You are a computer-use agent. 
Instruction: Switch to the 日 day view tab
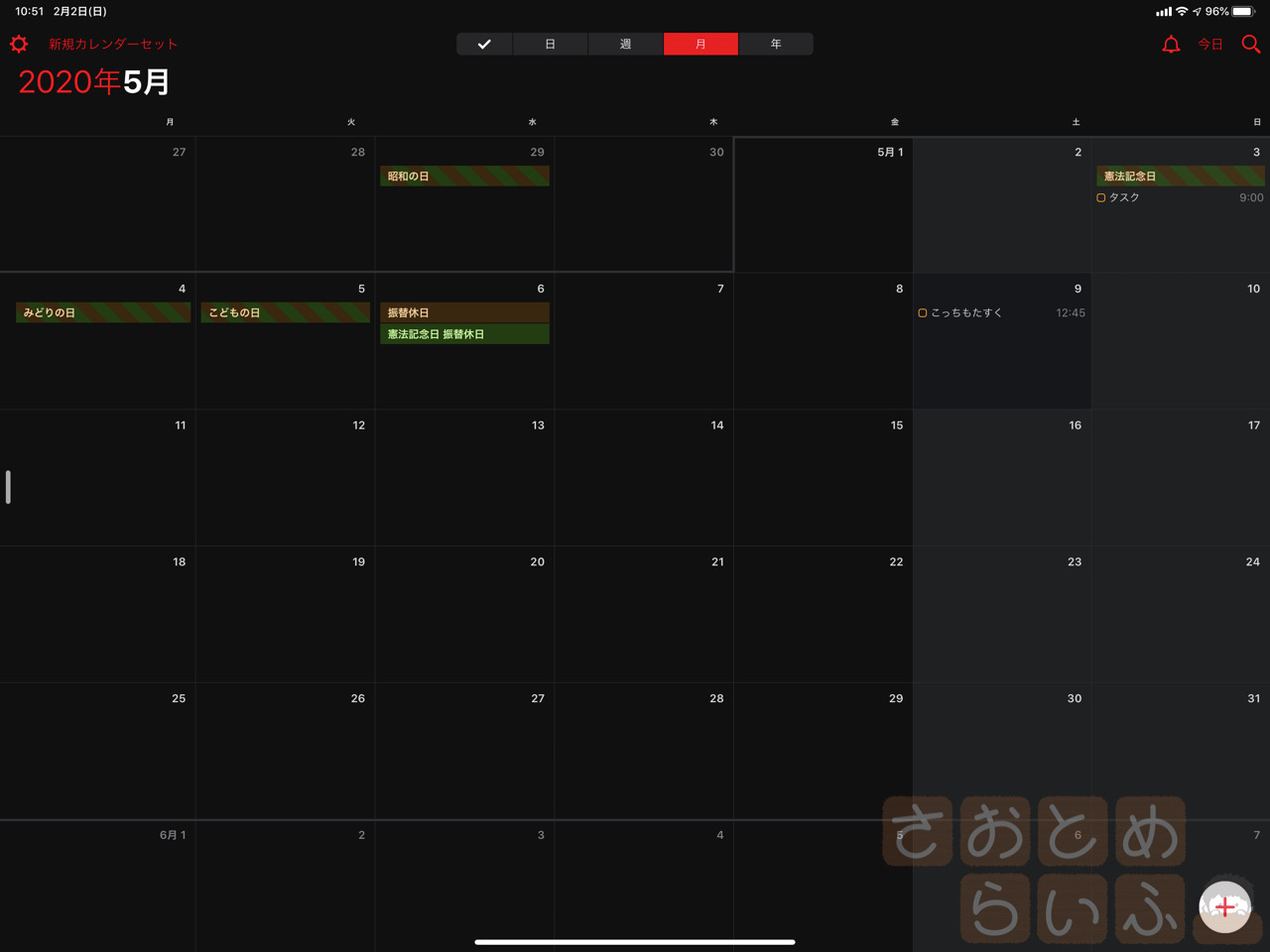point(550,44)
